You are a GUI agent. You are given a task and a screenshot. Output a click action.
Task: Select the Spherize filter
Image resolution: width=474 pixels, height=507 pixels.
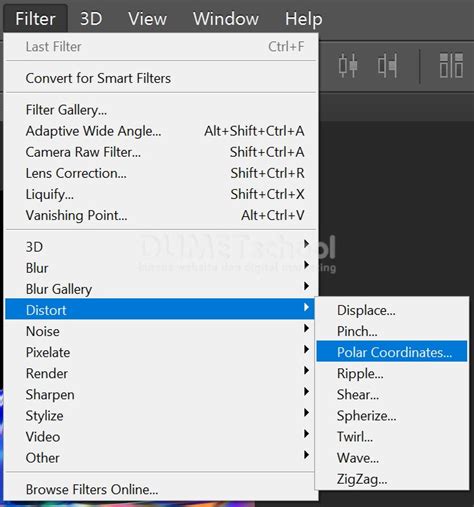click(x=392, y=416)
